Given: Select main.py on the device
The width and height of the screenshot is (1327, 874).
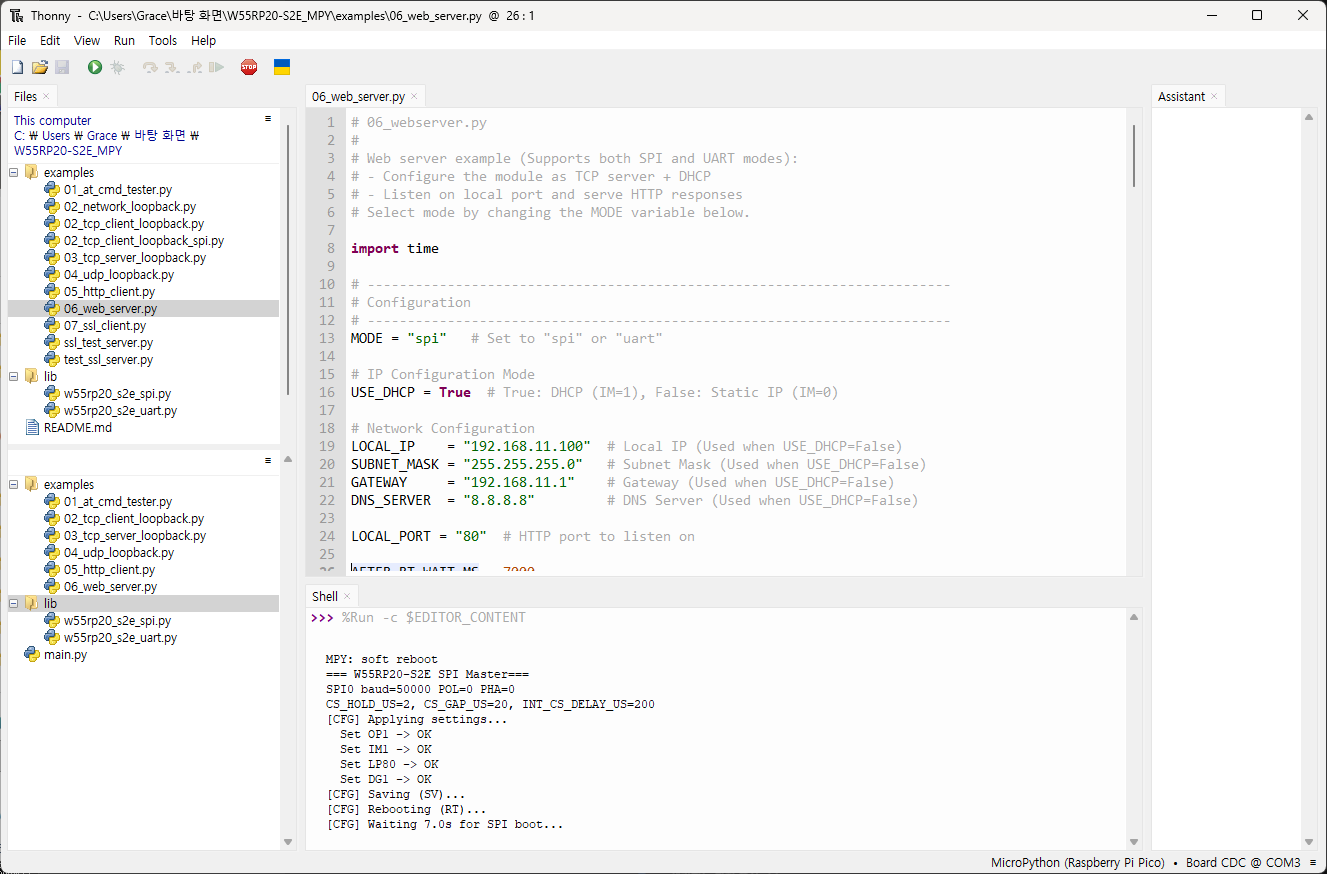Looking at the screenshot, I should (65, 655).
